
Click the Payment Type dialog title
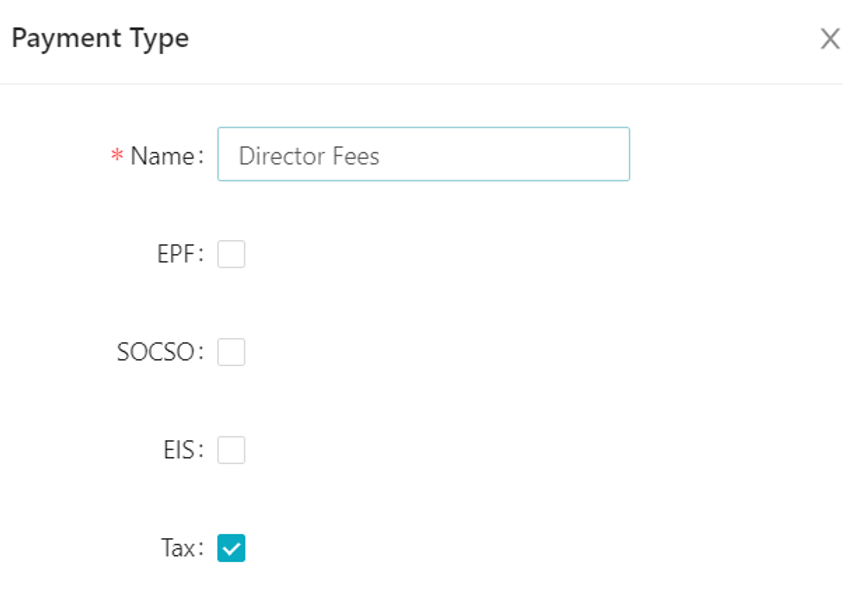tap(99, 38)
